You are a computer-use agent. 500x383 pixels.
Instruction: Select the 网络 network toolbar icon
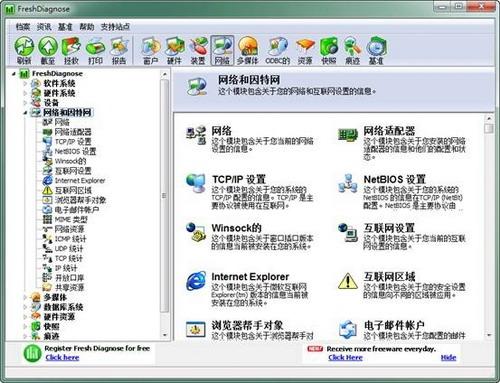222,49
